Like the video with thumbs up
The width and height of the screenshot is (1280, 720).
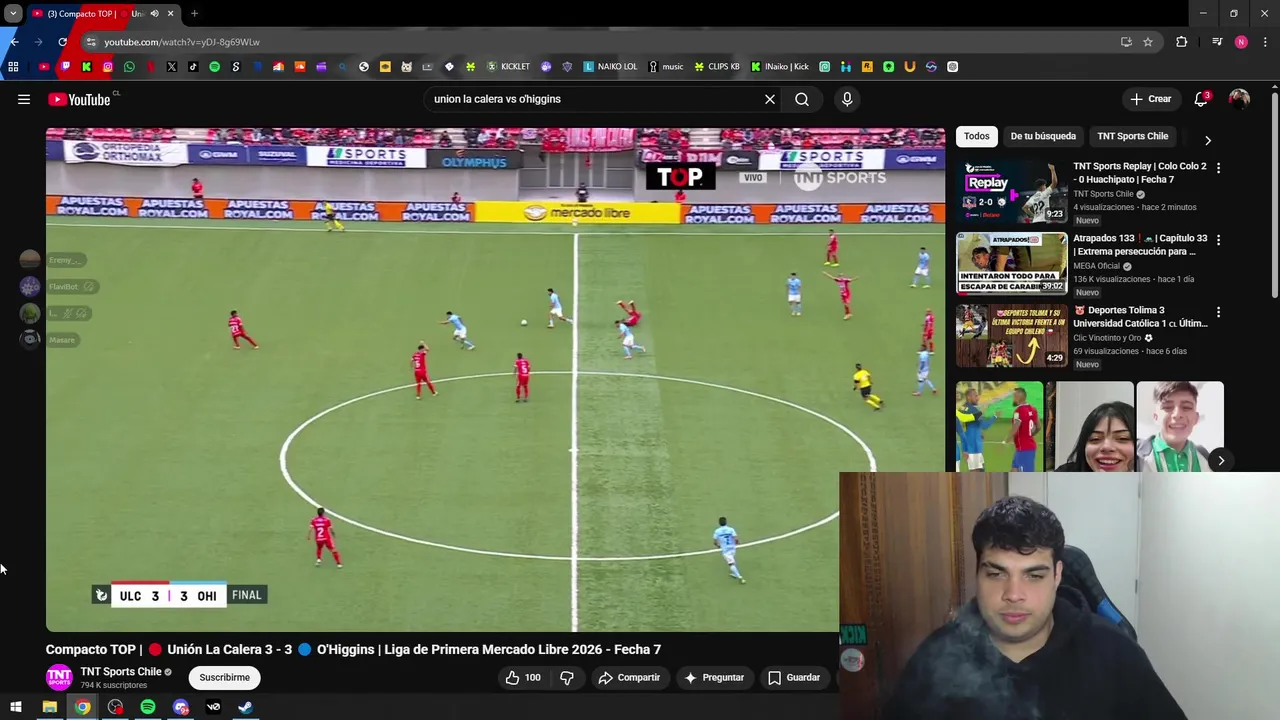pyautogui.click(x=523, y=677)
